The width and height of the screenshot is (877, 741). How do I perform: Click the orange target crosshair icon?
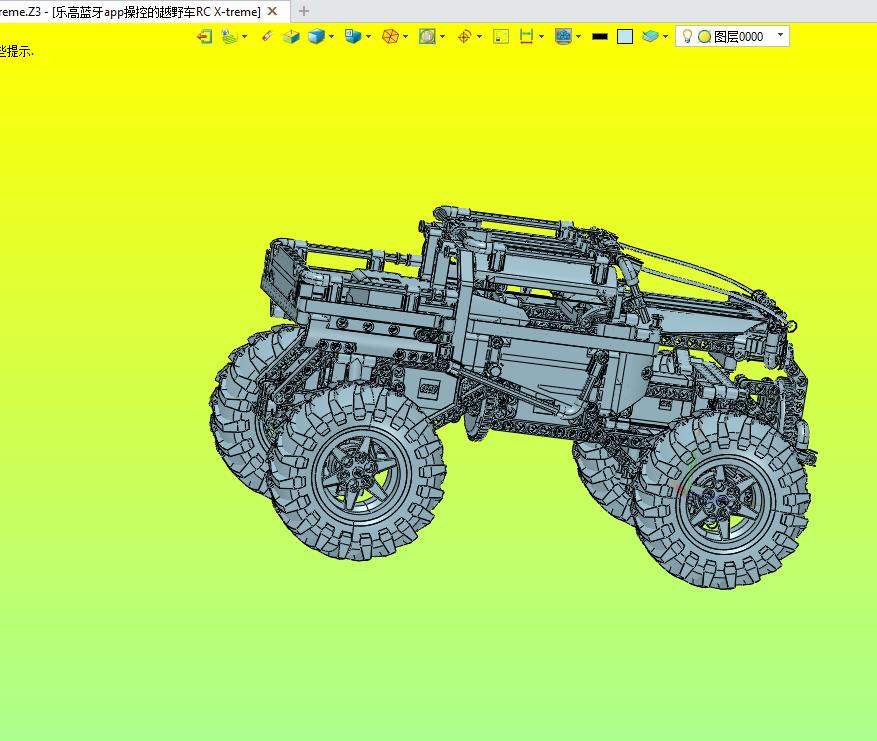pos(464,37)
